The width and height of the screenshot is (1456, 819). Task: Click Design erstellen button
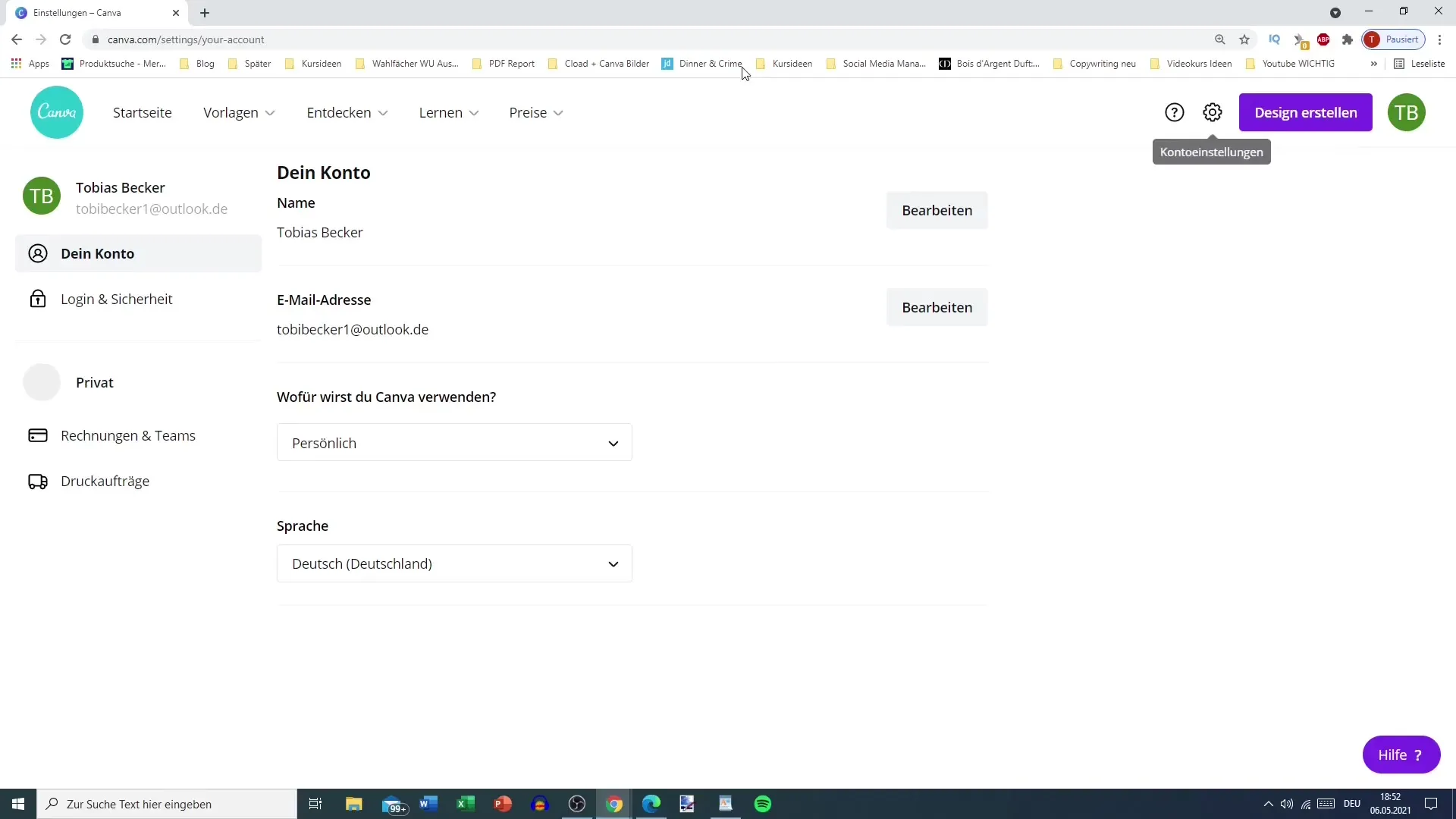(x=1305, y=112)
